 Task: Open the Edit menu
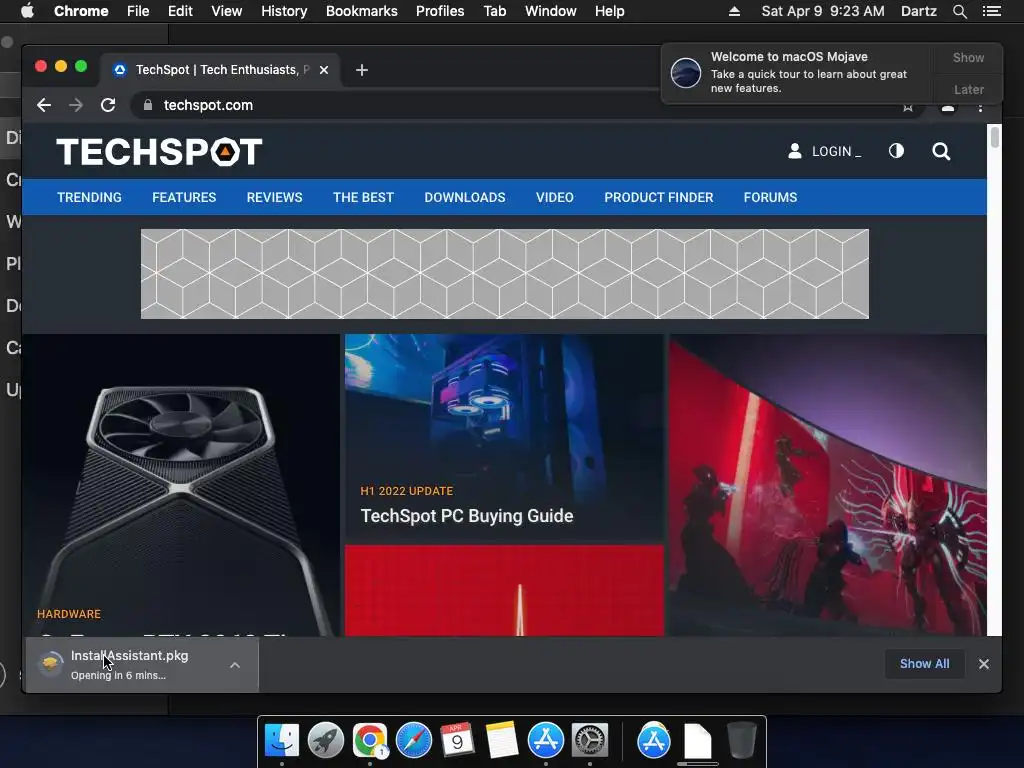pos(180,11)
